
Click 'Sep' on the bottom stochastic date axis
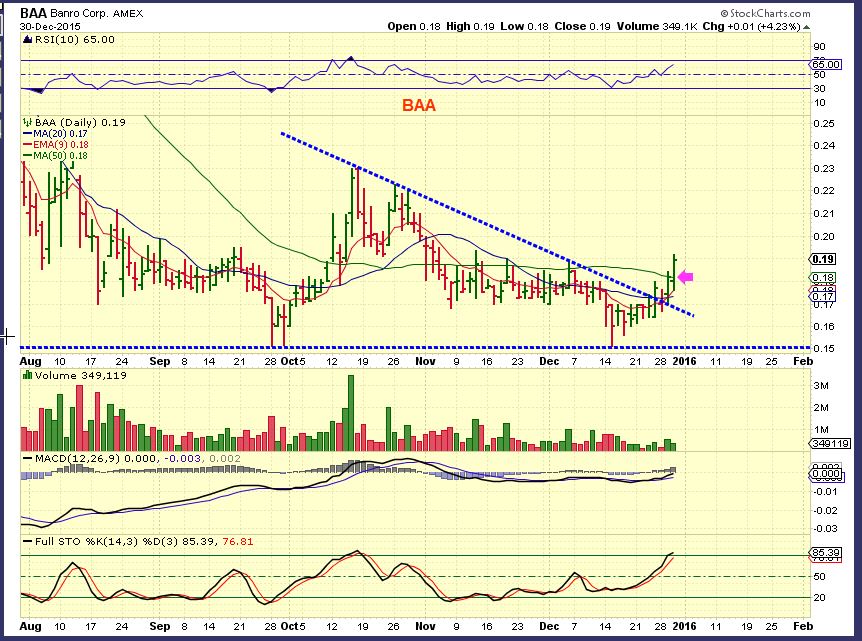coord(159,626)
